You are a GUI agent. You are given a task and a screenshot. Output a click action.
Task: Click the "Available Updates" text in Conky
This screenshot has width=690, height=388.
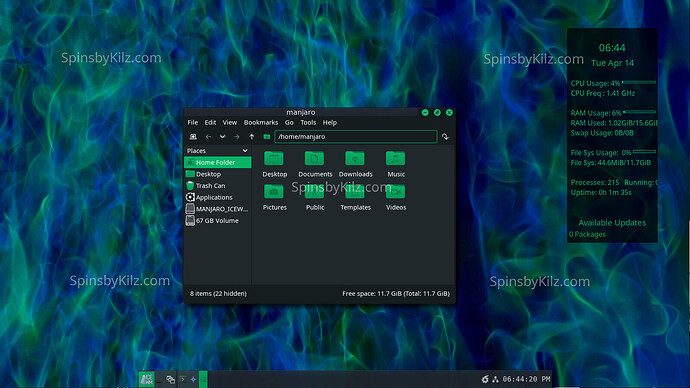[612, 223]
